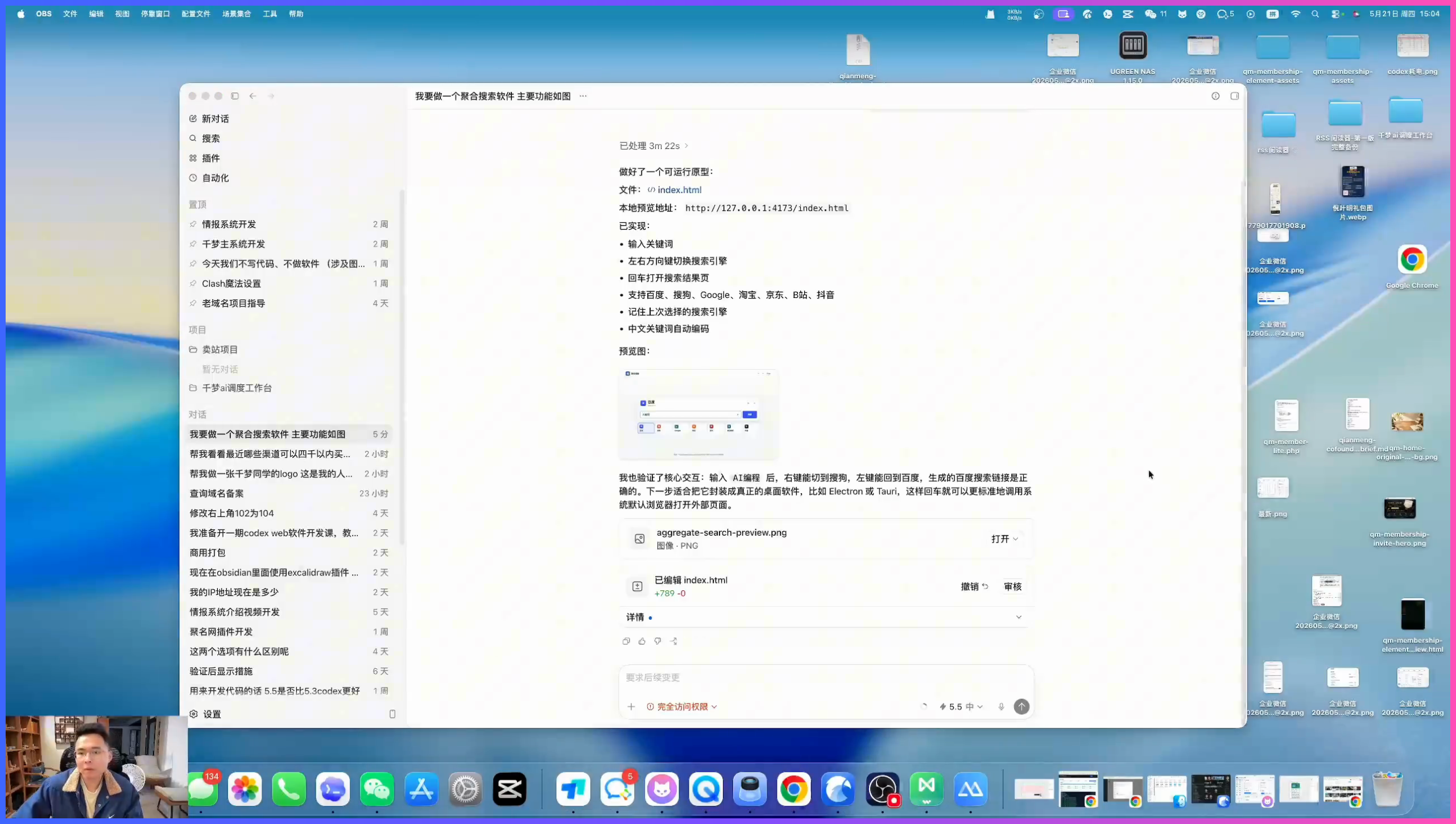Viewport: 1456px width, 824px height.
Task: Open the OBS 停靠窗口 menu
Action: click(x=155, y=14)
